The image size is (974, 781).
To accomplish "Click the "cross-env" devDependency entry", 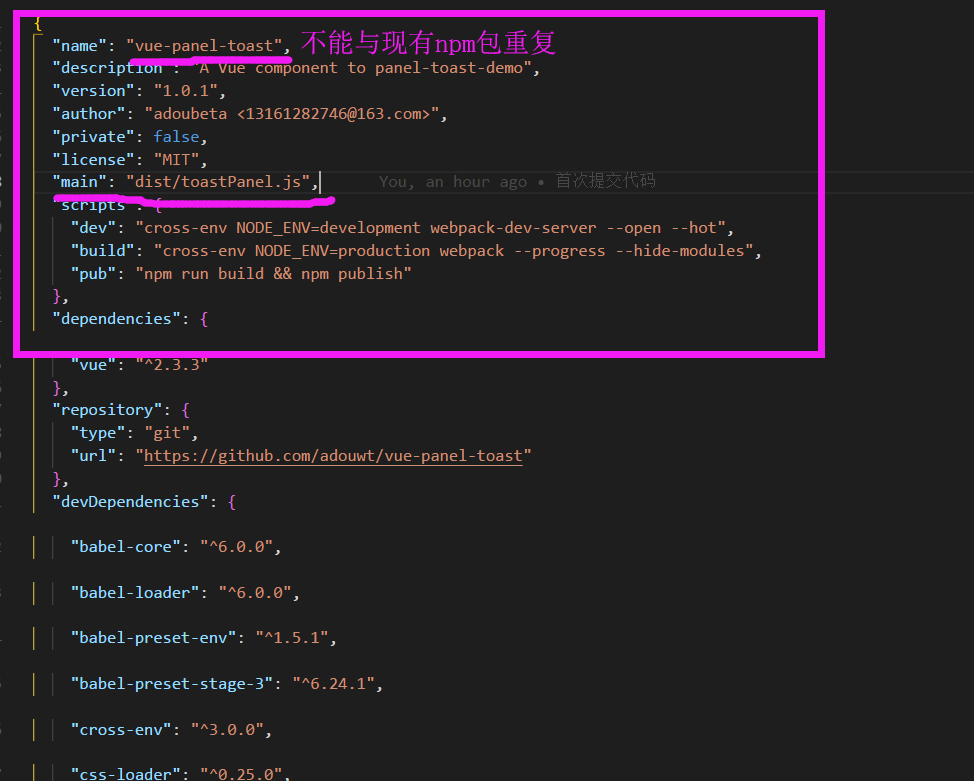I will (116, 730).
